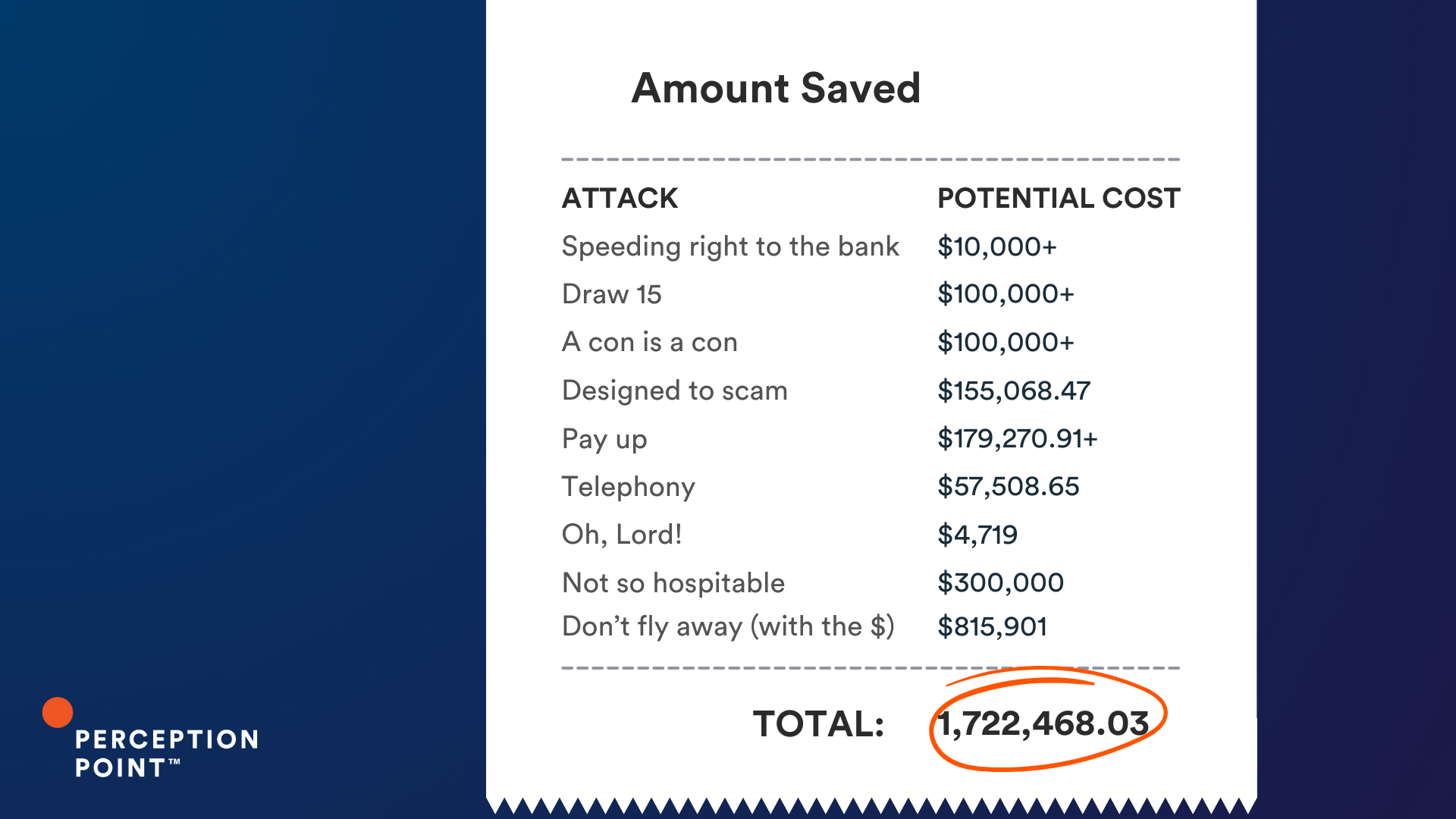Click the $155,068.47 cost value
This screenshot has height=819, width=1456.
(x=1014, y=391)
